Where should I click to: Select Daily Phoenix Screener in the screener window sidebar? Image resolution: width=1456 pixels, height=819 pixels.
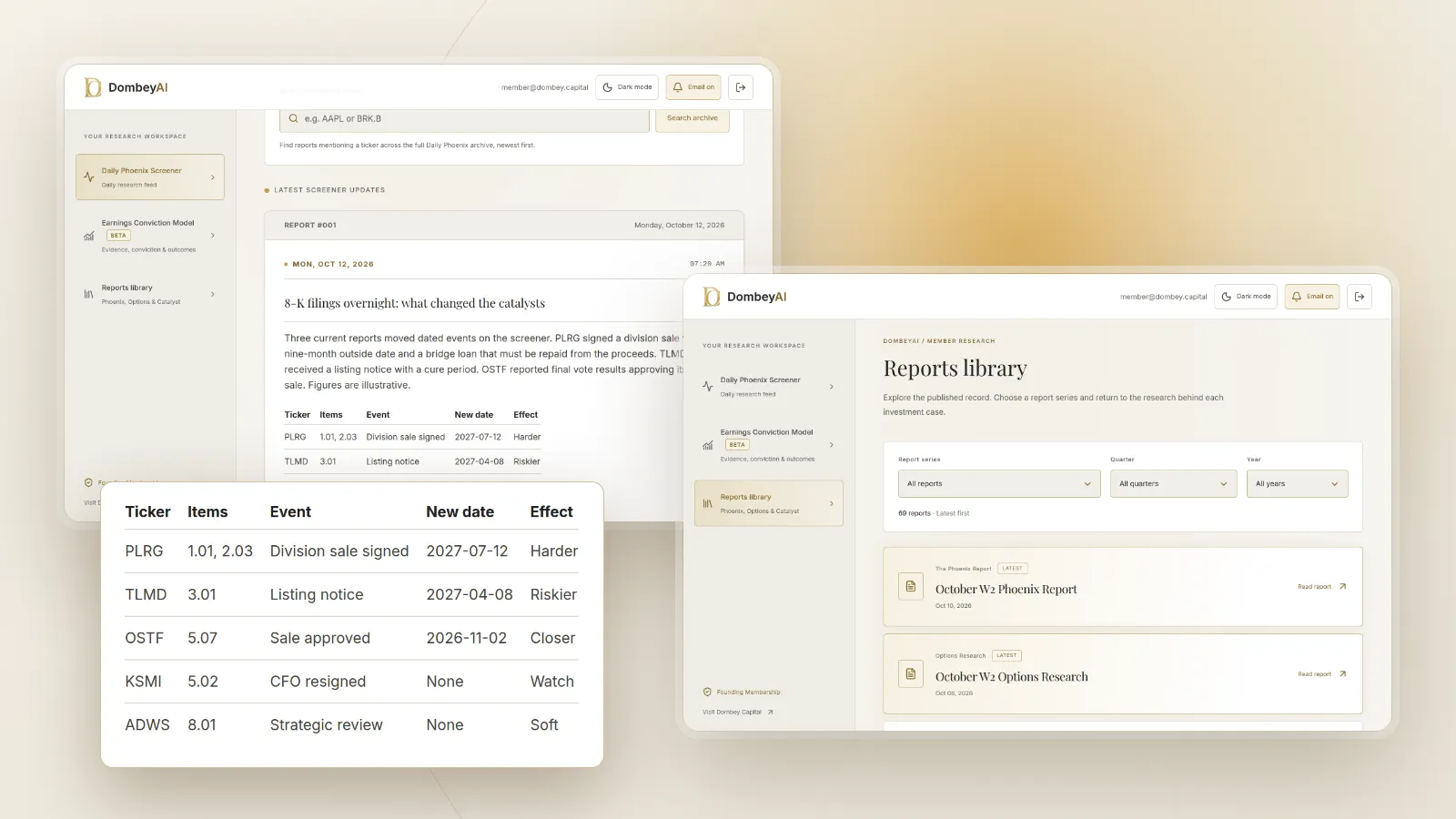pos(150,177)
